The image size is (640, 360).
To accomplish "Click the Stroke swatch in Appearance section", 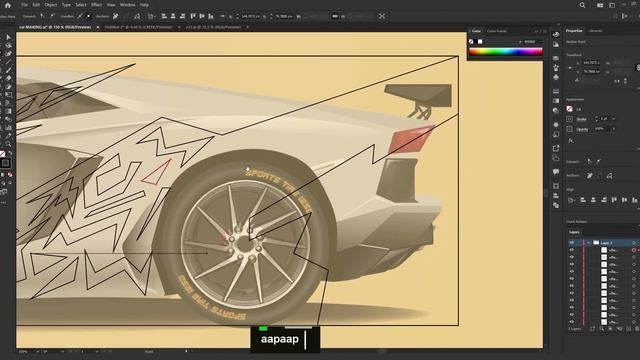I will (x=569, y=119).
